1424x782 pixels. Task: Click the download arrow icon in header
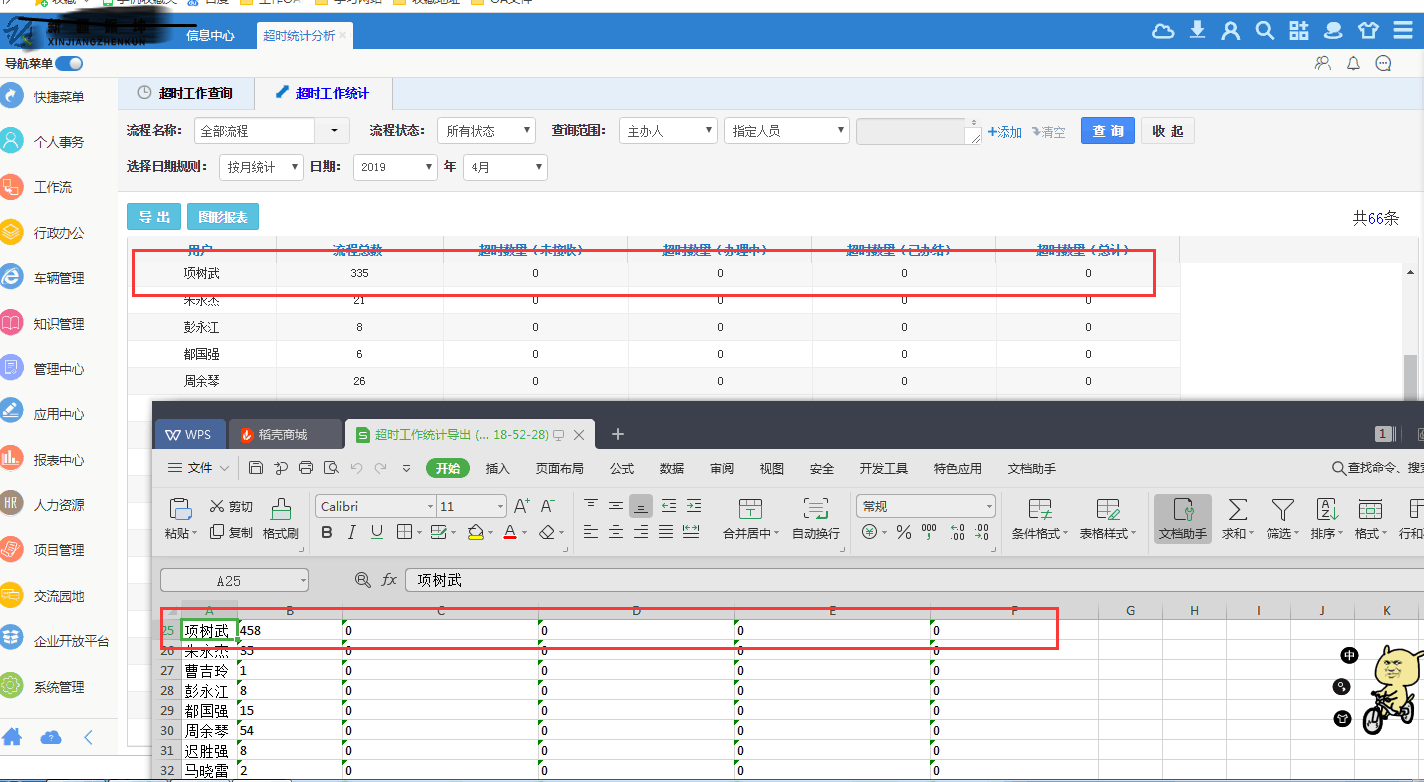point(1197,31)
